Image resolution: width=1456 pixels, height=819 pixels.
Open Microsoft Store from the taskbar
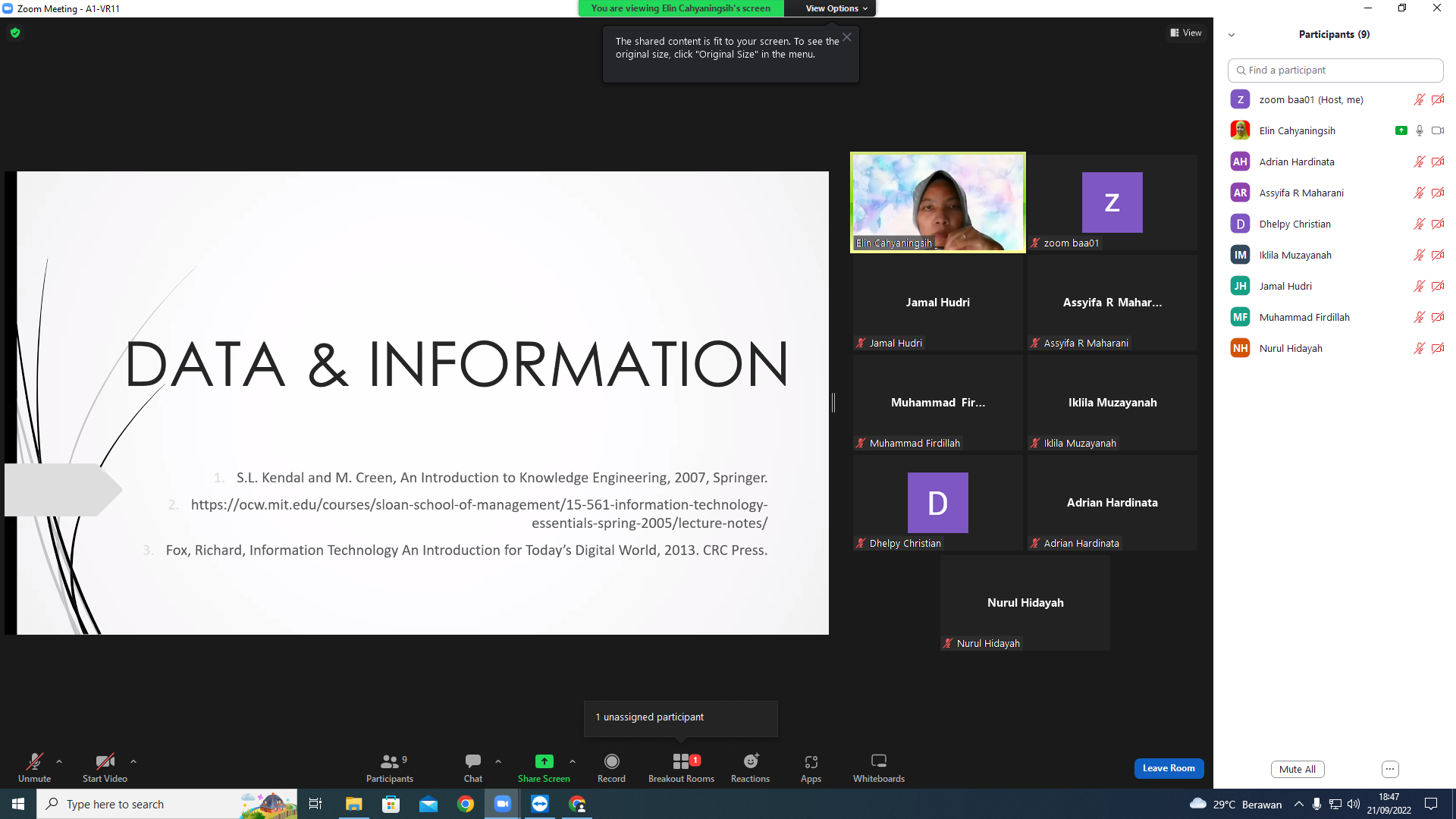[391, 804]
